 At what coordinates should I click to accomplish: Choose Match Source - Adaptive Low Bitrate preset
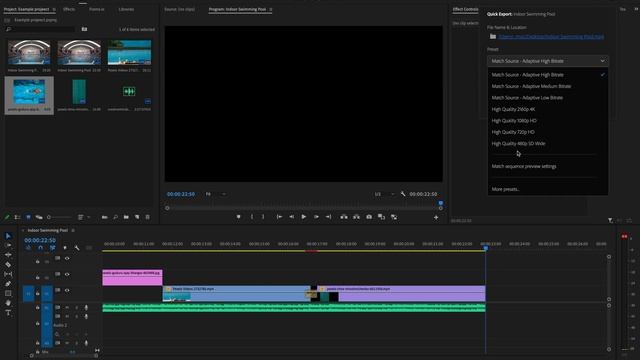(x=548, y=98)
